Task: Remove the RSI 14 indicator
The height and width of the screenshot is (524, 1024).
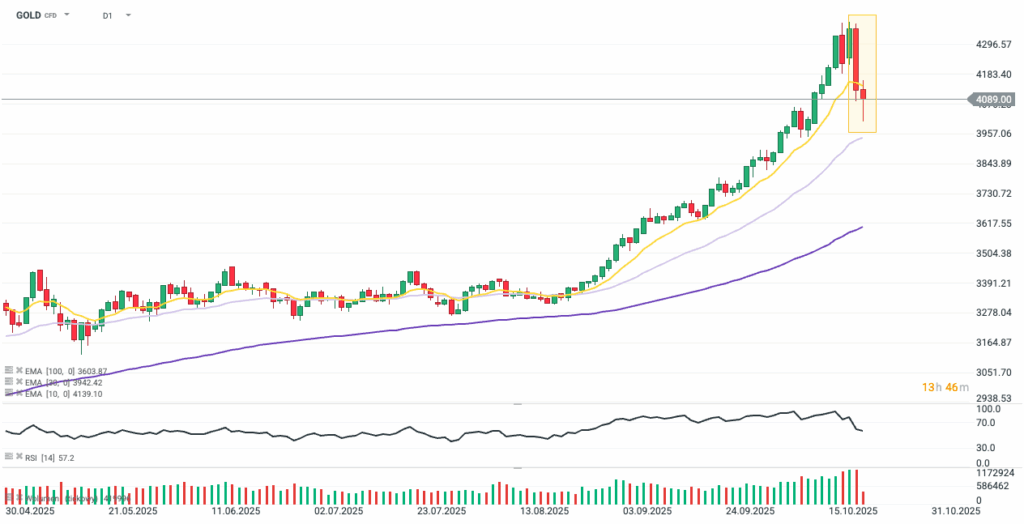Action: pyautogui.click(x=19, y=457)
